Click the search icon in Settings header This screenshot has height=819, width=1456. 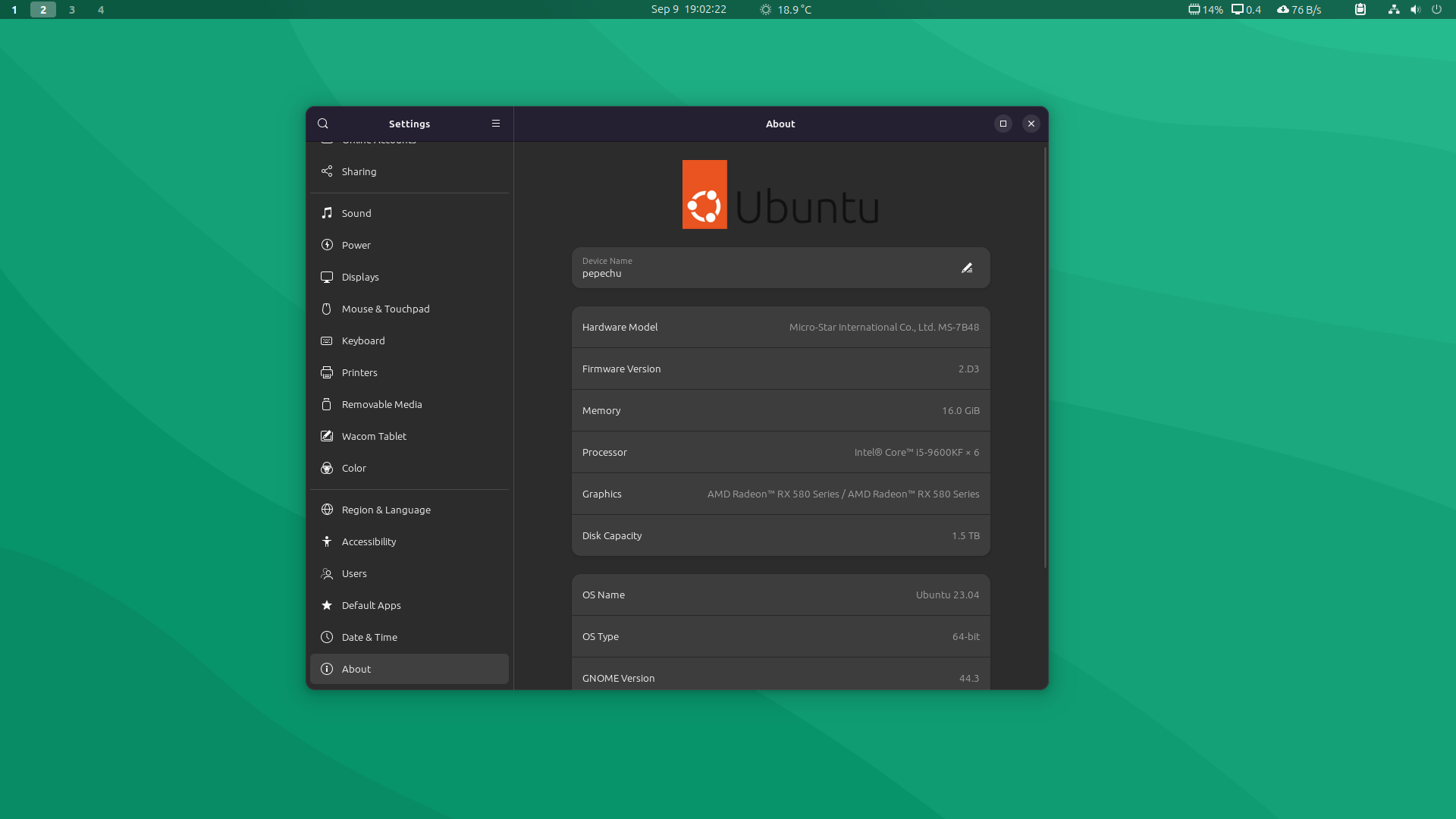(x=323, y=124)
